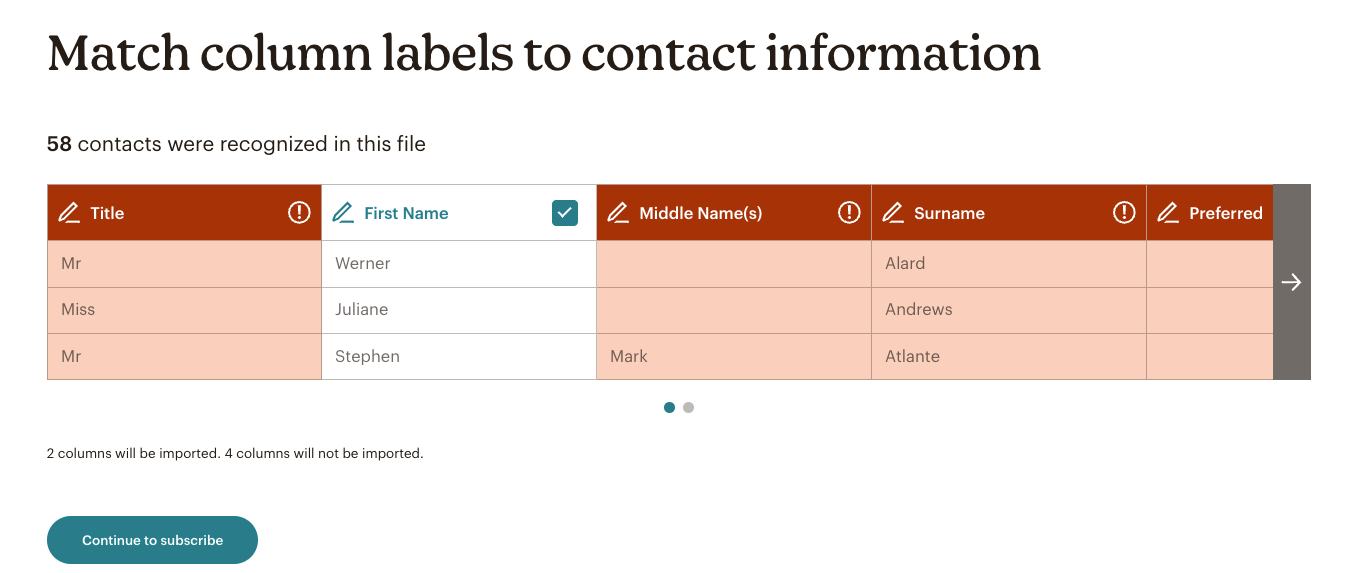Click the pencil edit icon for Title column
The height and width of the screenshot is (573, 1346).
68,213
